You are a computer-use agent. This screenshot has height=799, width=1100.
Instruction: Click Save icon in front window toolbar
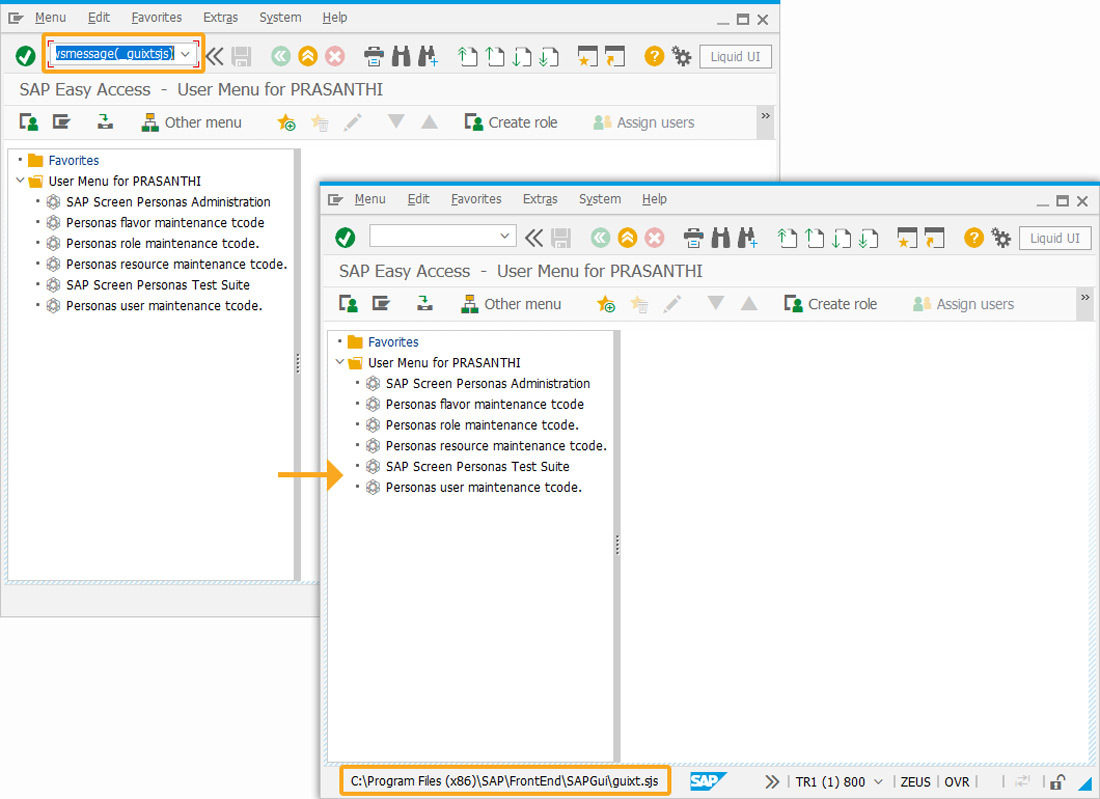point(561,238)
